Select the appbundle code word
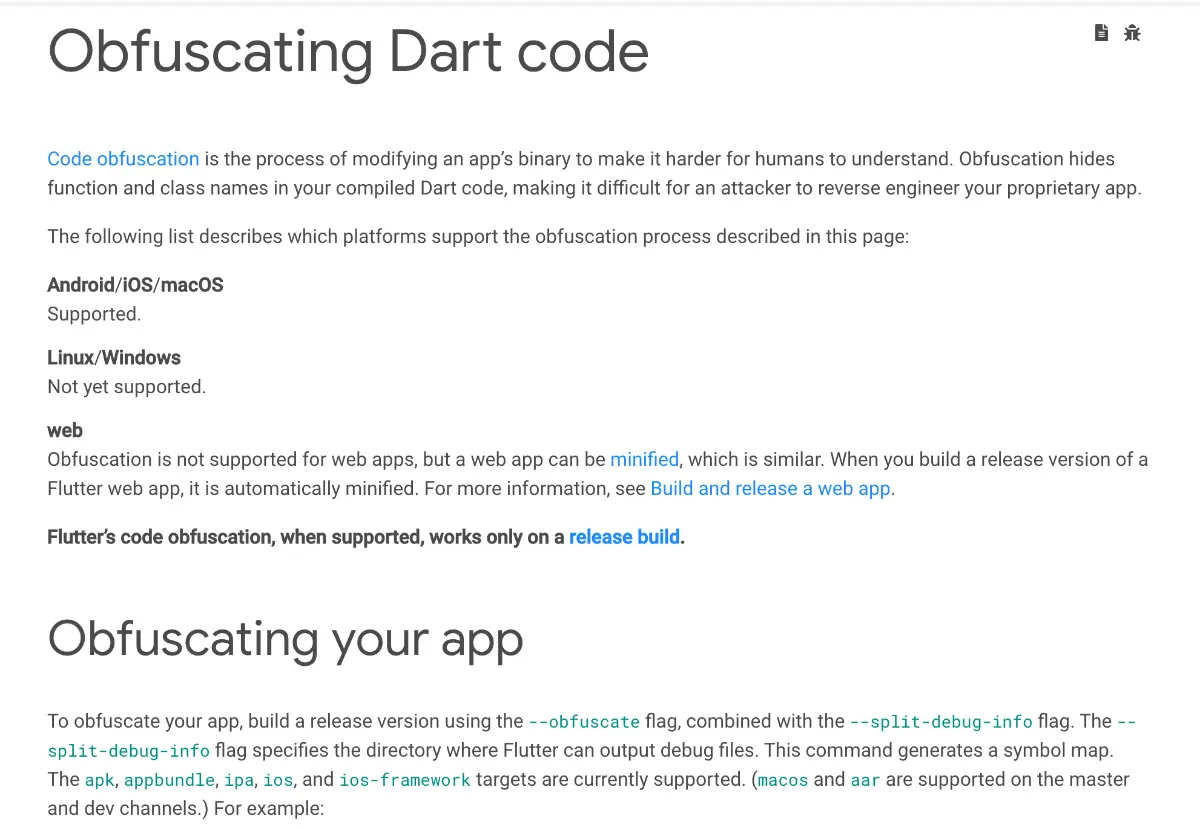Viewport: 1200px width, 830px height. [x=169, y=780]
